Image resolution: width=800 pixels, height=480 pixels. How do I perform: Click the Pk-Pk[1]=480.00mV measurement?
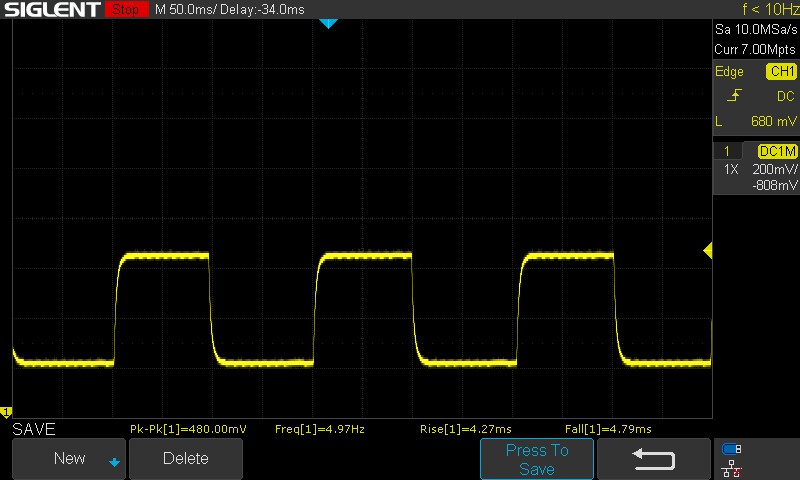[x=188, y=429]
